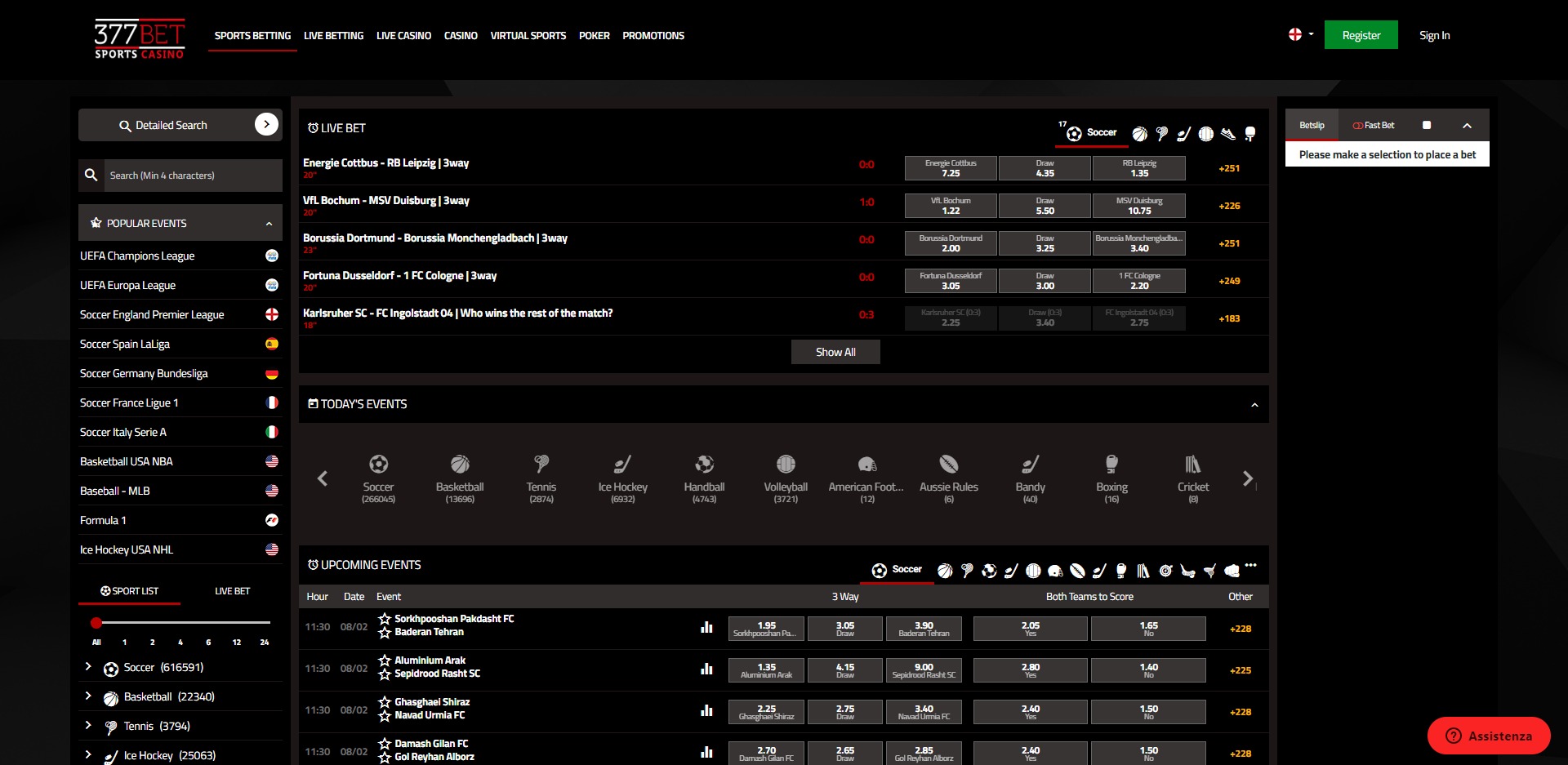Collapse the Today's Events panel
The image size is (1568, 765).
pyautogui.click(x=1254, y=405)
